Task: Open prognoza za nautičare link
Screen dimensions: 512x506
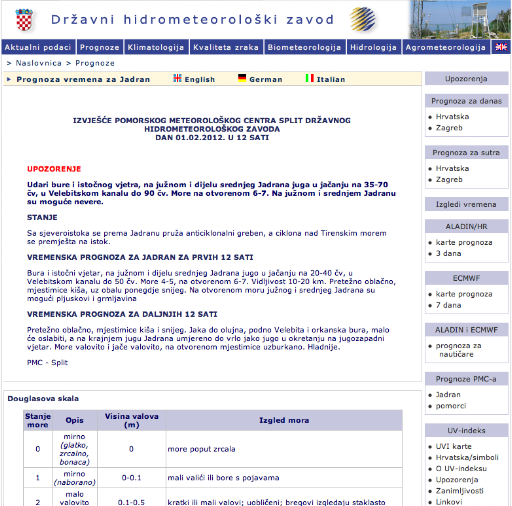Action: coord(459,350)
